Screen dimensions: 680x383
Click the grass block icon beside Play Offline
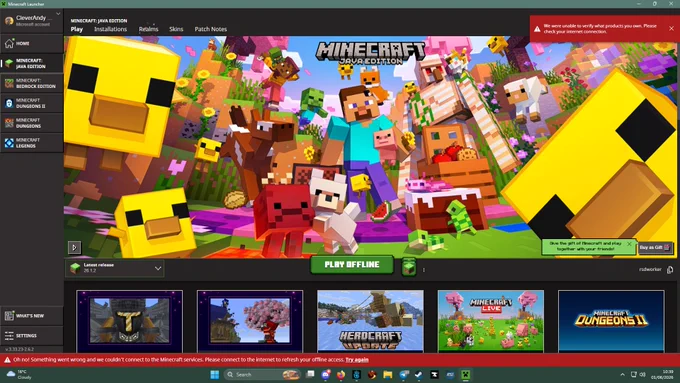coord(409,268)
